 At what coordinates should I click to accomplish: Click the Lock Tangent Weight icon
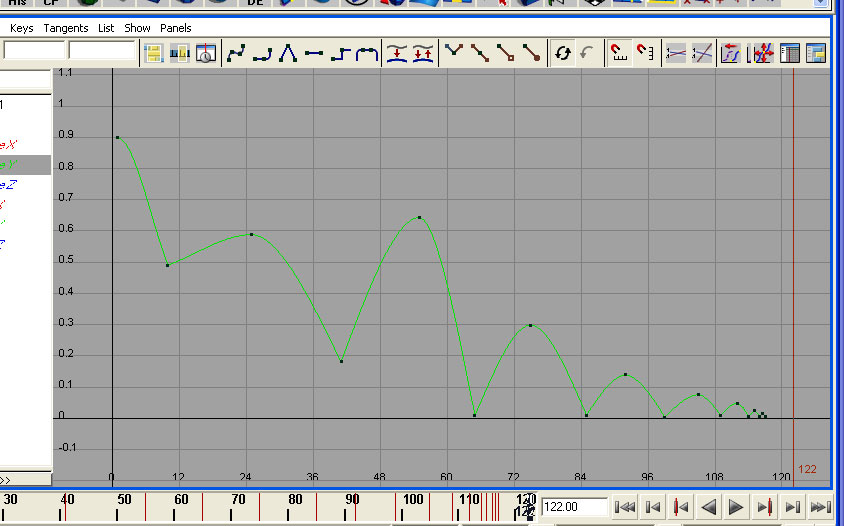[x=531, y=53]
